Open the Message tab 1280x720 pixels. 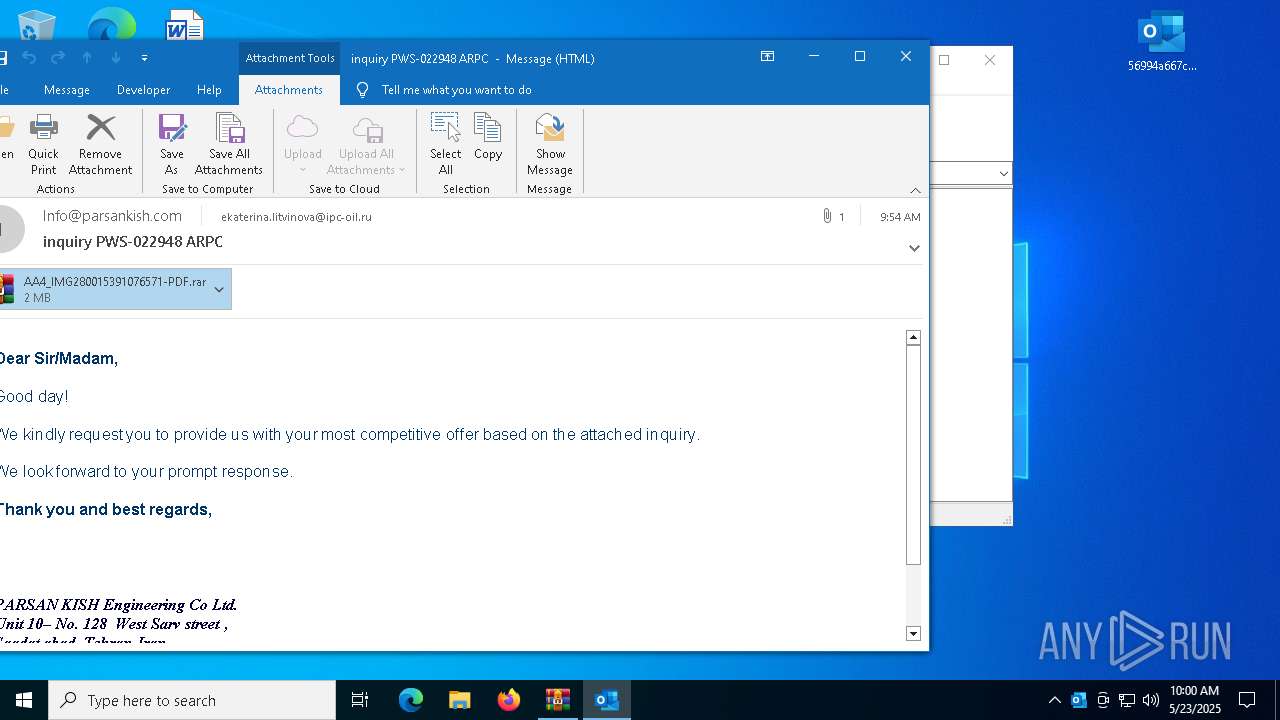click(67, 90)
